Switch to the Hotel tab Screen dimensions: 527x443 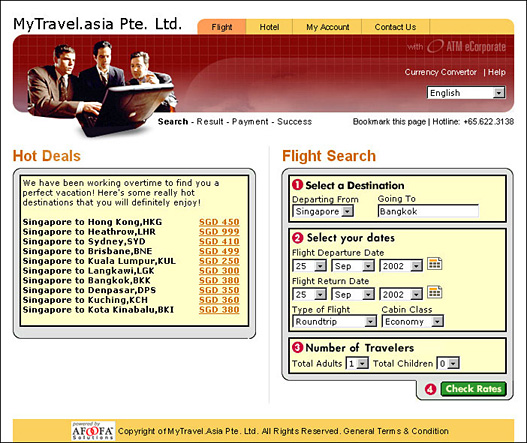click(269, 27)
